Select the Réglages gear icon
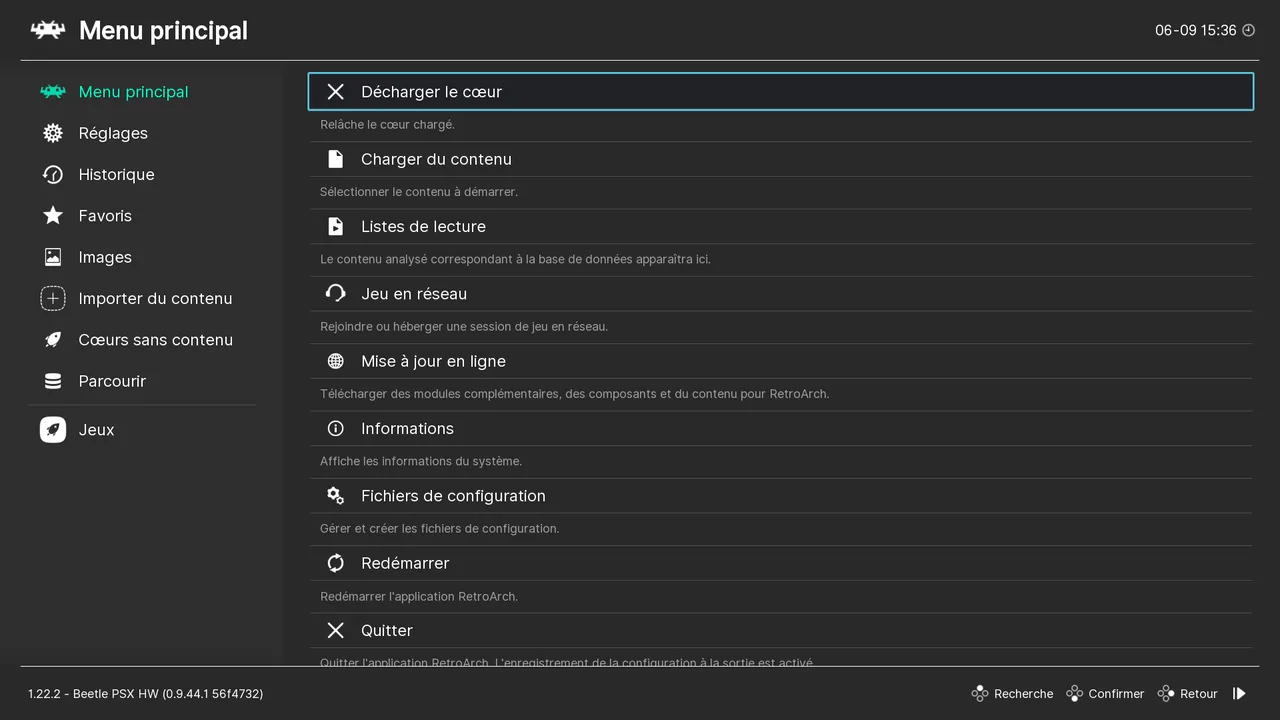The image size is (1280, 720). 53,133
